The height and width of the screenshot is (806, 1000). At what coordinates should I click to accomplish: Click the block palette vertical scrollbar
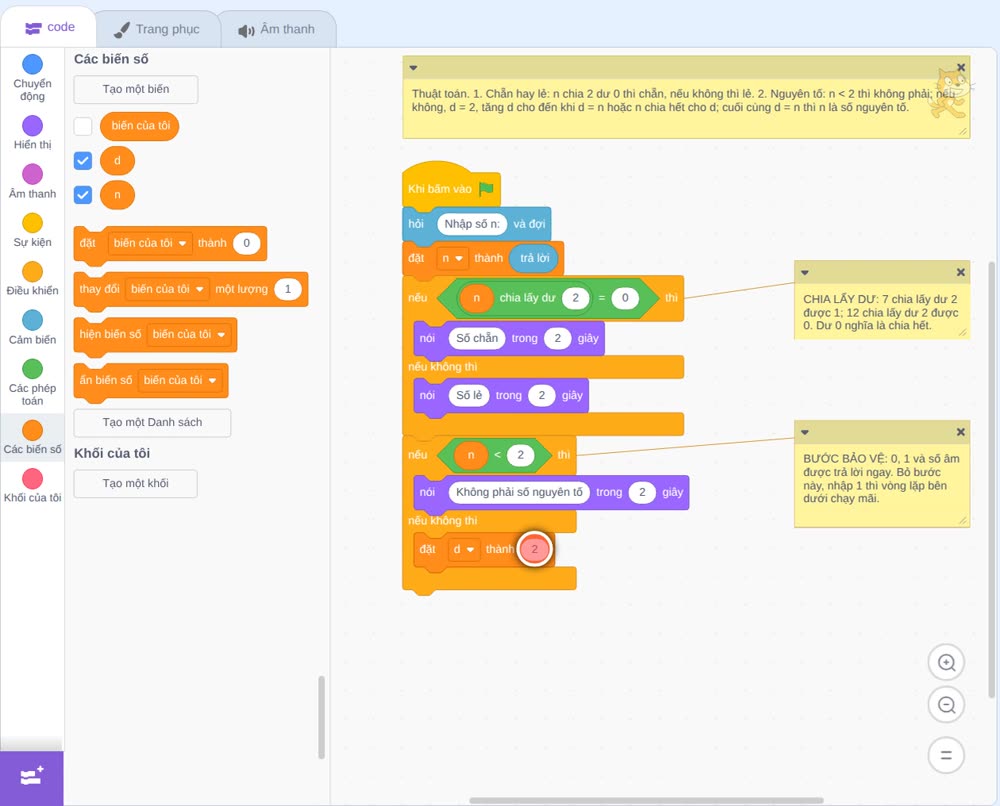[321, 717]
